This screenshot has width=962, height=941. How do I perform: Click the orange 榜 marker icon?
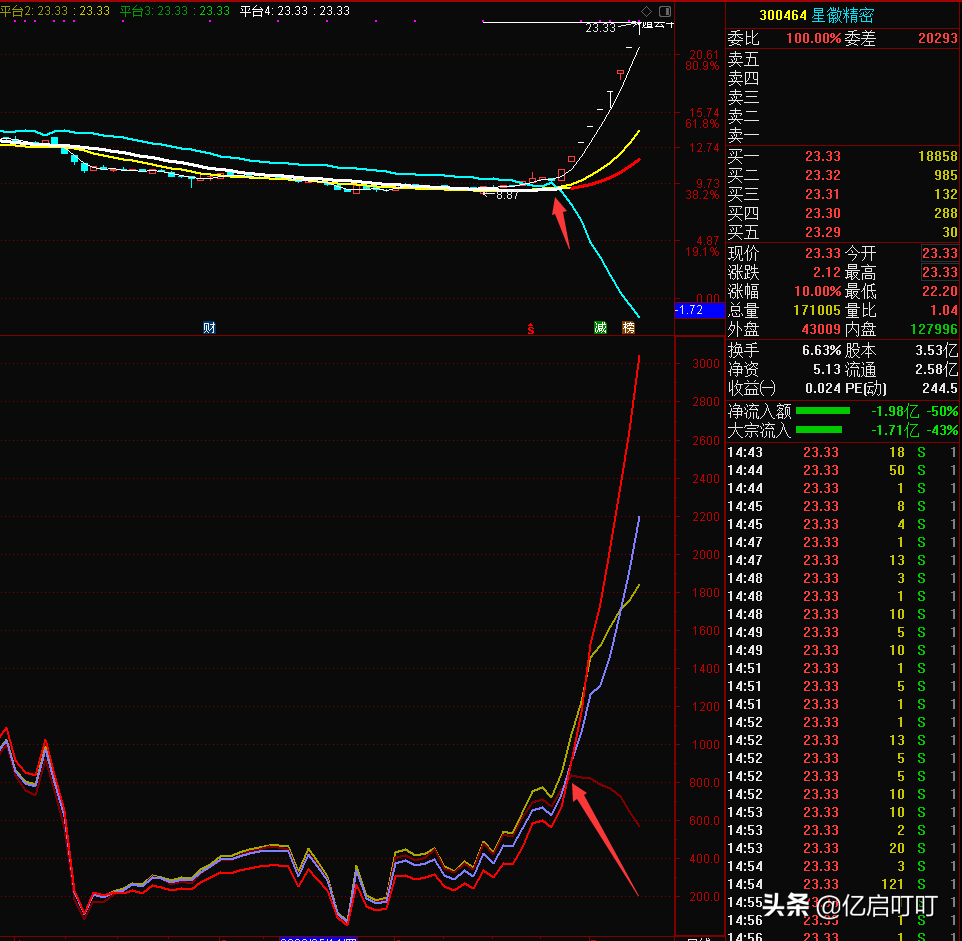coord(628,328)
